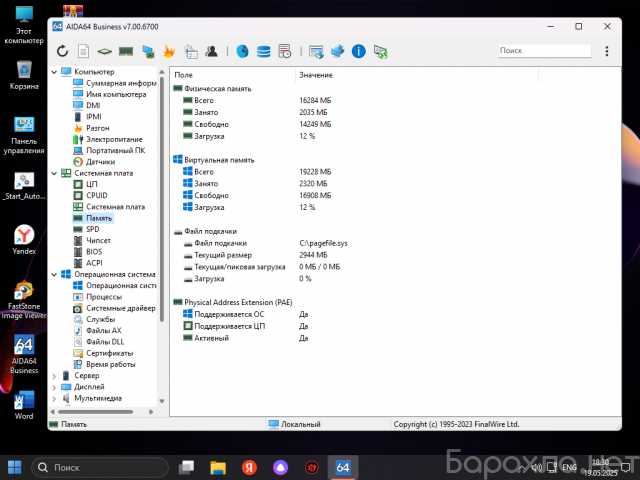The width and height of the screenshot is (640, 480).
Task: Open the Word desktop shortcut
Action: click(x=24, y=405)
